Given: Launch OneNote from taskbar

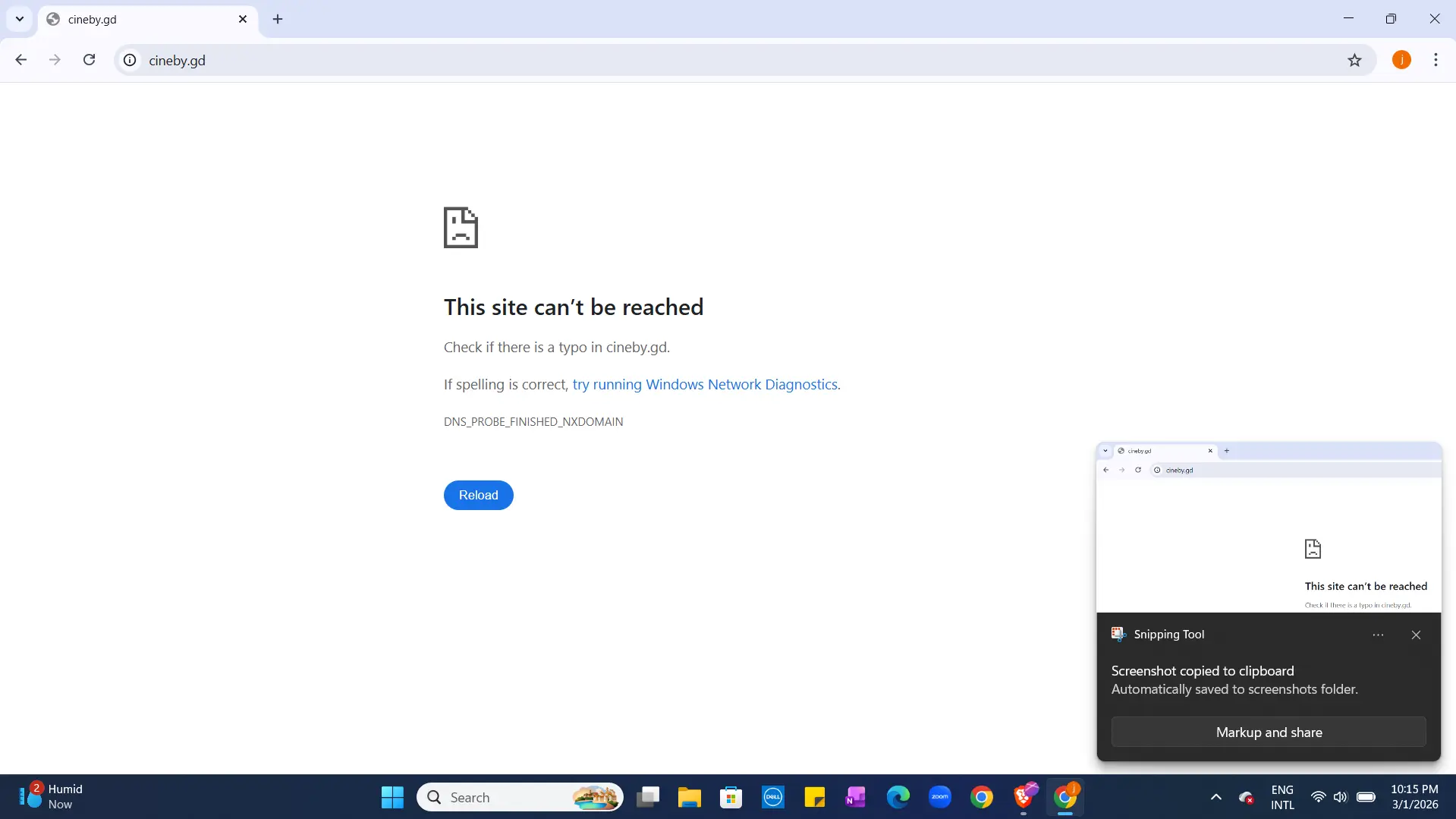Looking at the screenshot, I should coord(857,797).
